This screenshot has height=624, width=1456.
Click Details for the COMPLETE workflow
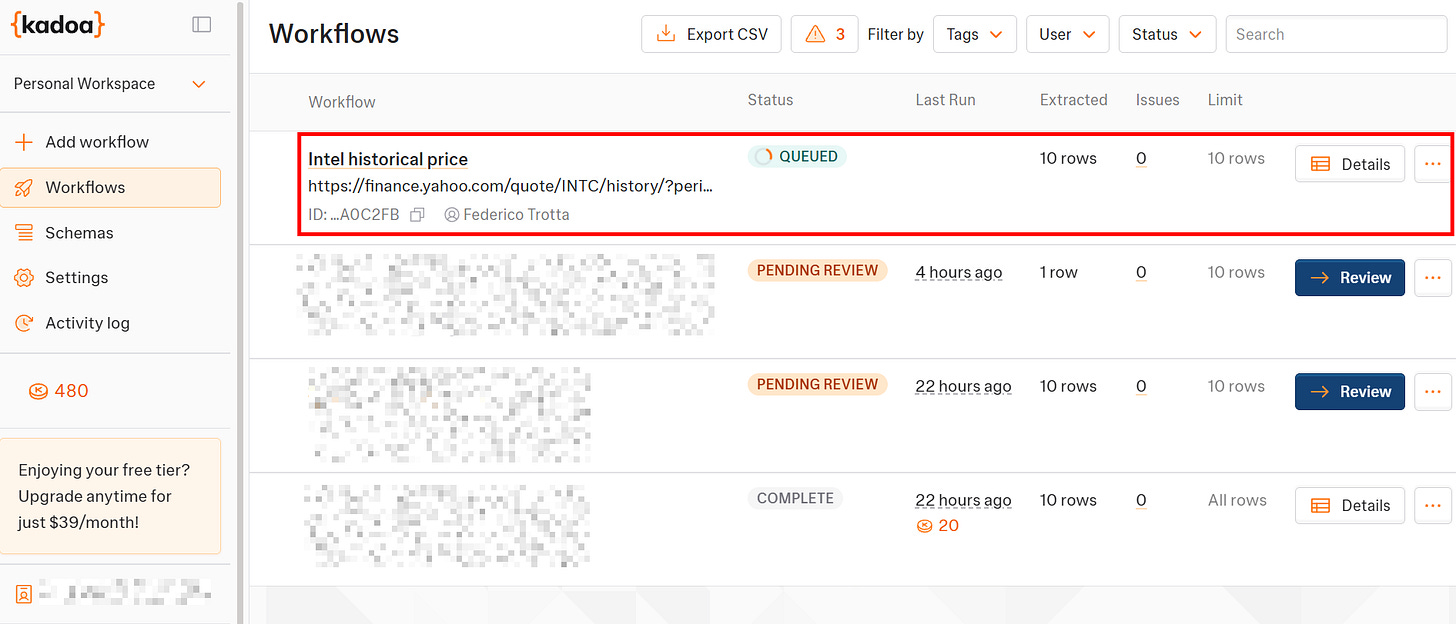click(x=1350, y=506)
